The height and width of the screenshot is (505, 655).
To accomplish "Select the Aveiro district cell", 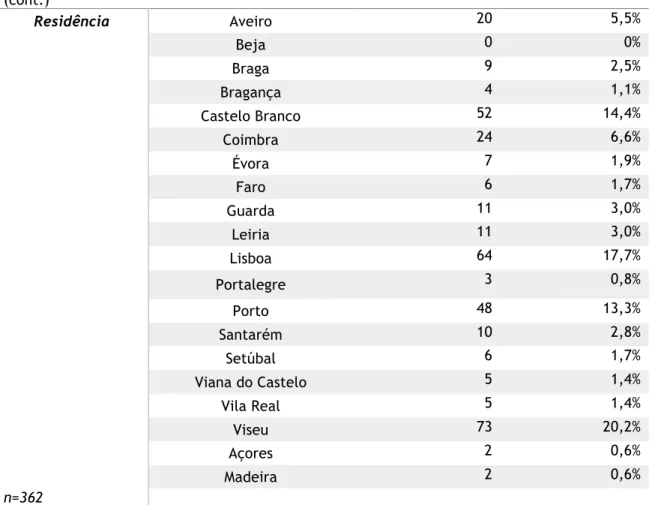I will click(251, 21).
